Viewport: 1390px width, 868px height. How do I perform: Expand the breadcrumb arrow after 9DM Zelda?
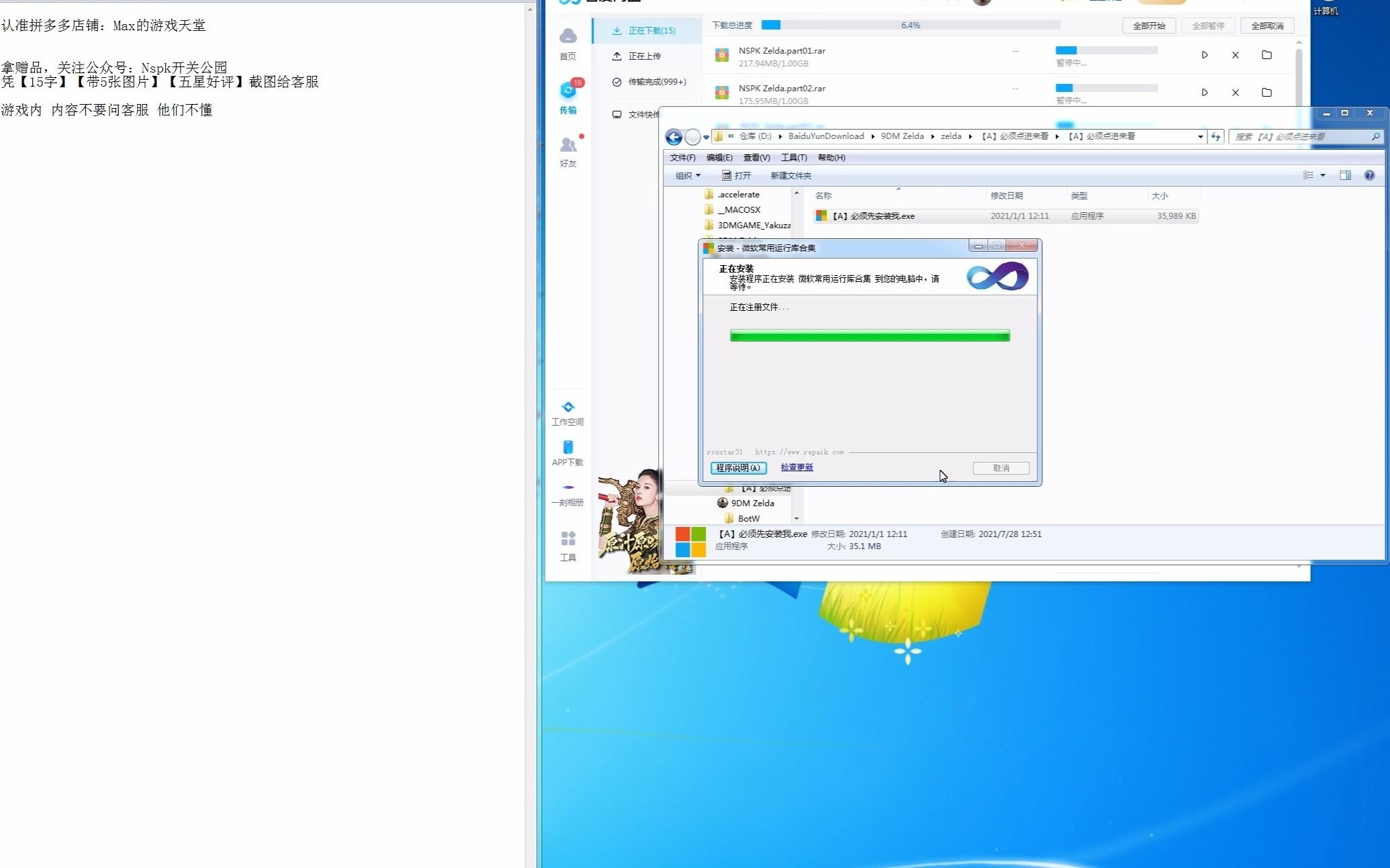tap(932, 136)
